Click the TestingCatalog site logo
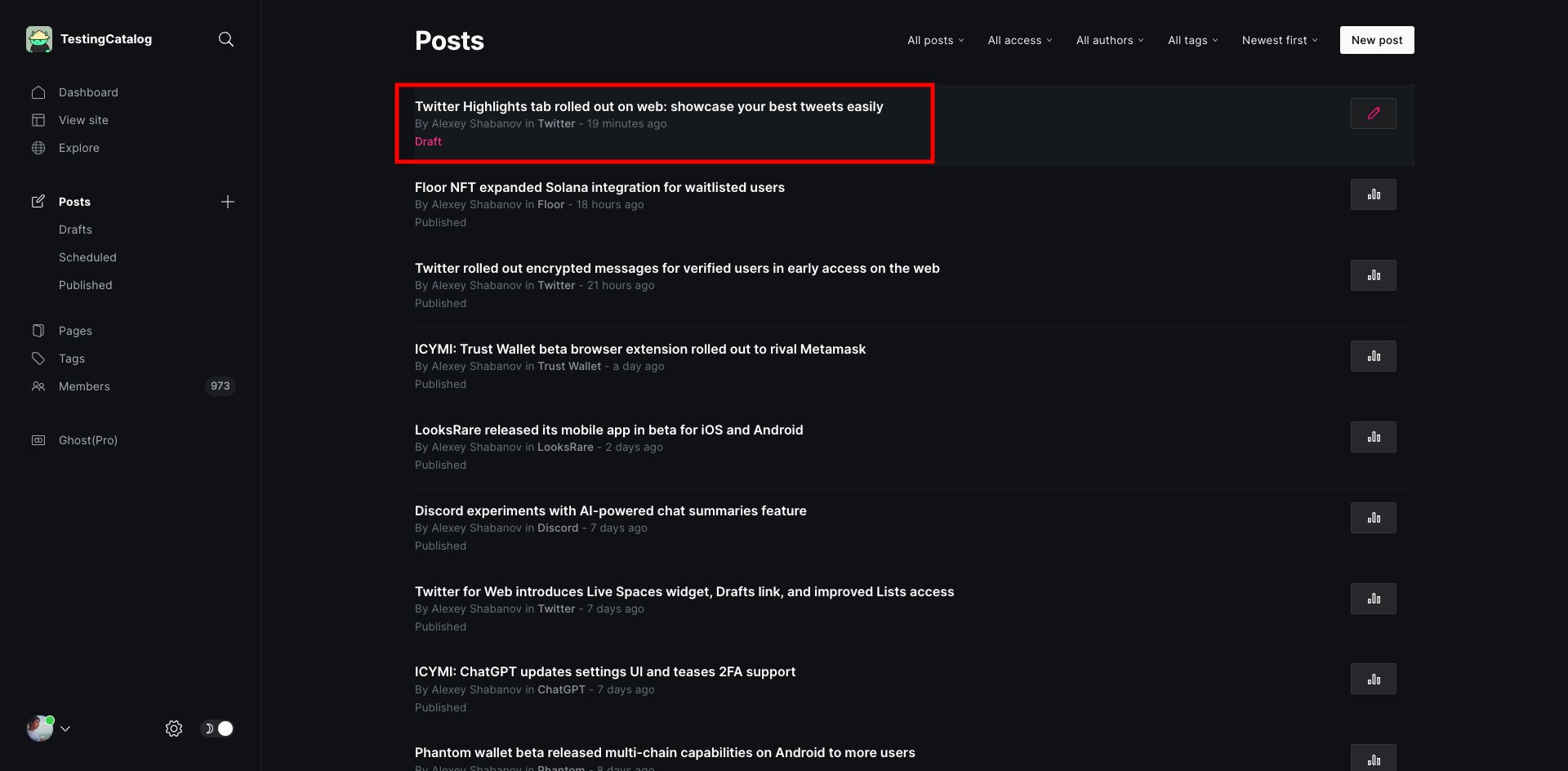Screen dimensions: 1568x771 (39, 39)
